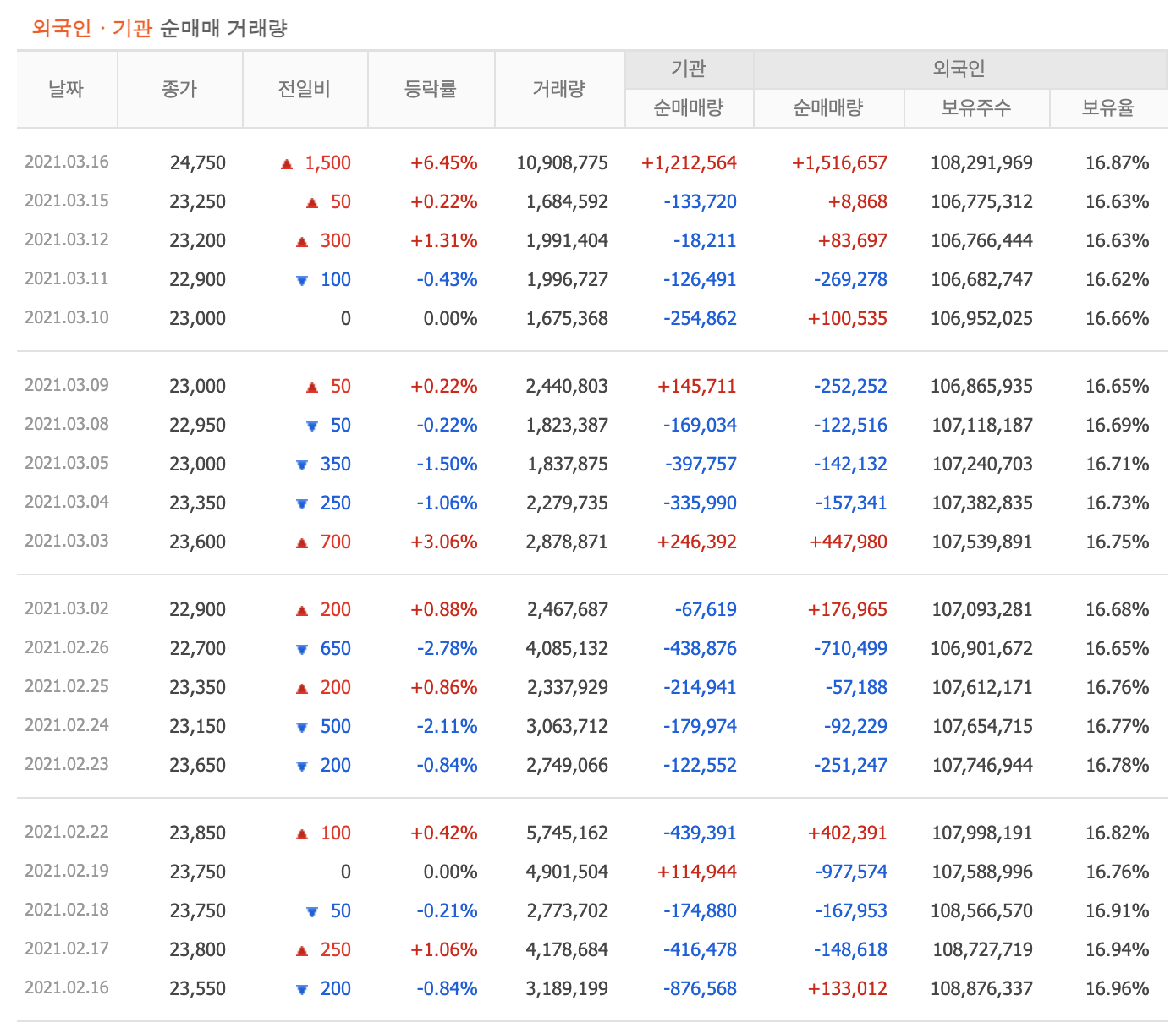Click the down-triangle icon beside 200 on 2021.02.16
The image size is (1176, 1034).
point(302,988)
